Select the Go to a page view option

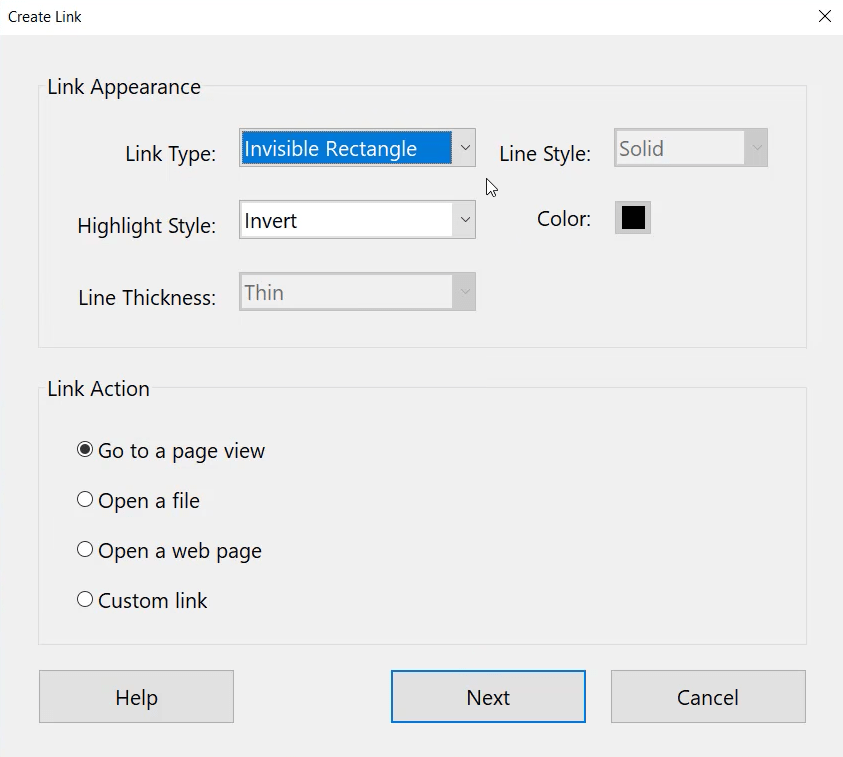tap(85, 449)
